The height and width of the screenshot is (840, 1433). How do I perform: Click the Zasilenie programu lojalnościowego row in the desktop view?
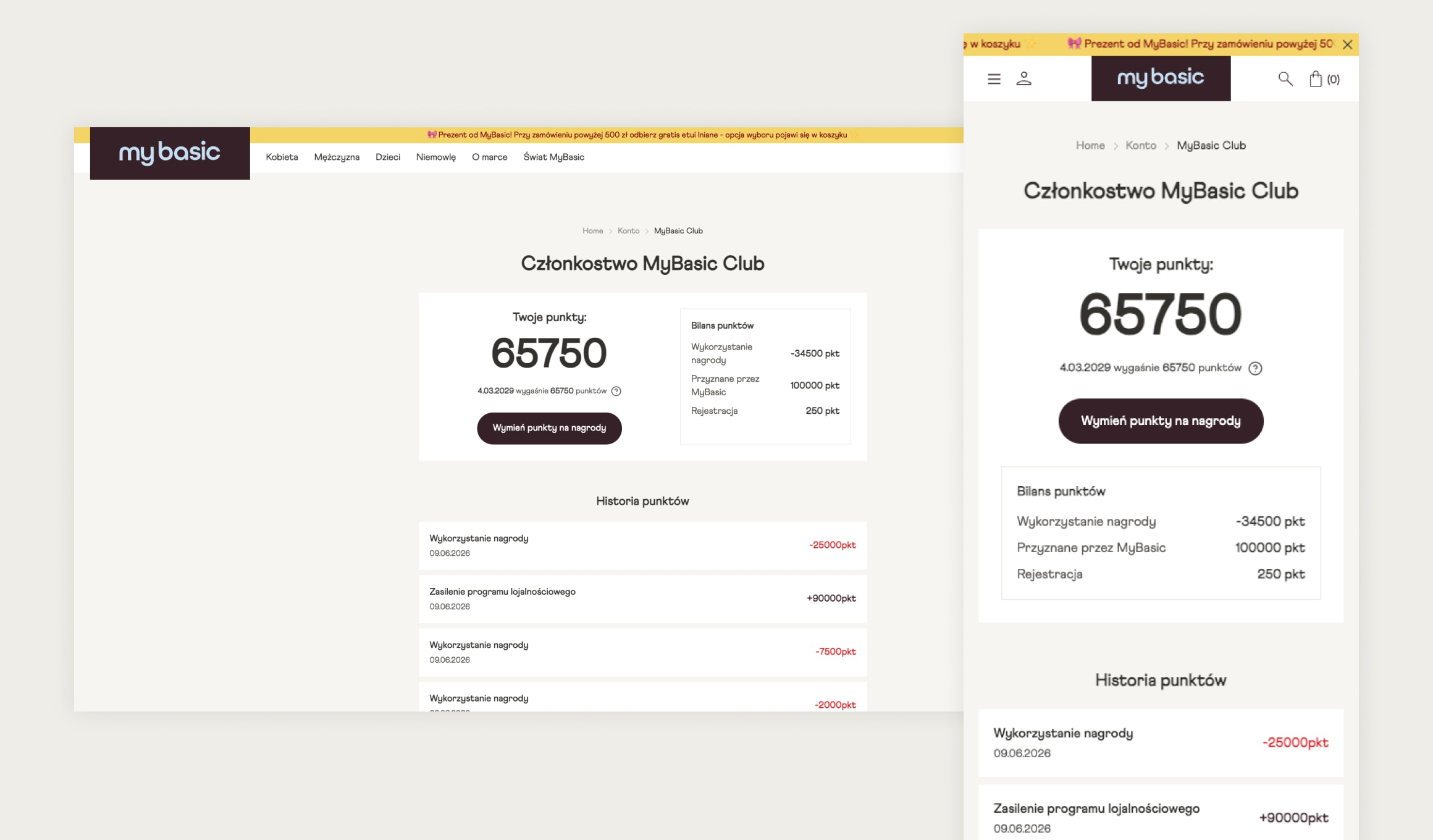point(642,598)
